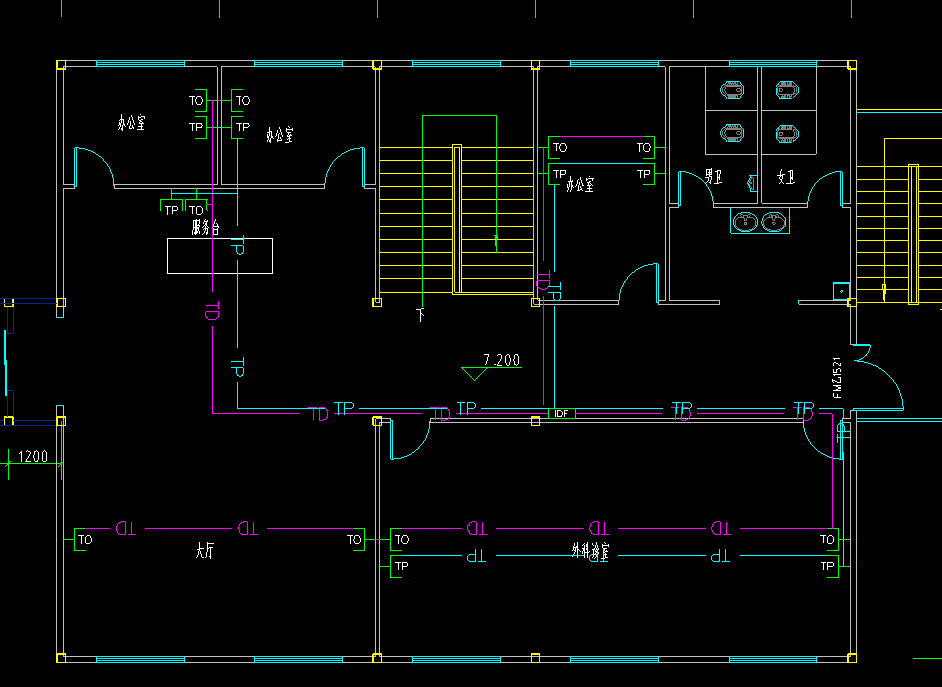Image resolution: width=942 pixels, height=687 pixels.
Task: Select the left wash basin below restrooms
Action: 746,221
